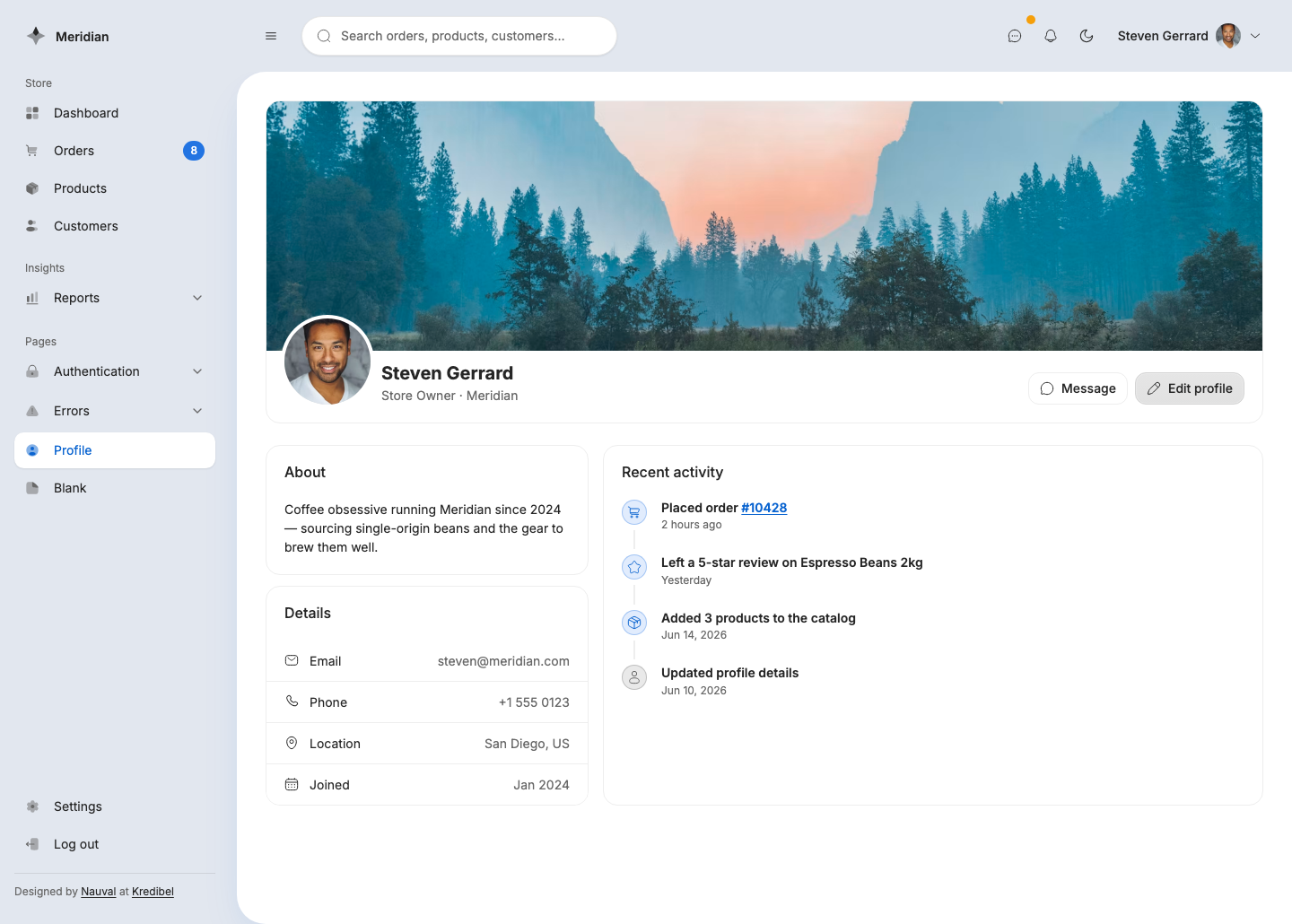Screen dimensions: 1292x924
Task: Click the Products box icon in sidebar
Action: click(x=32, y=188)
